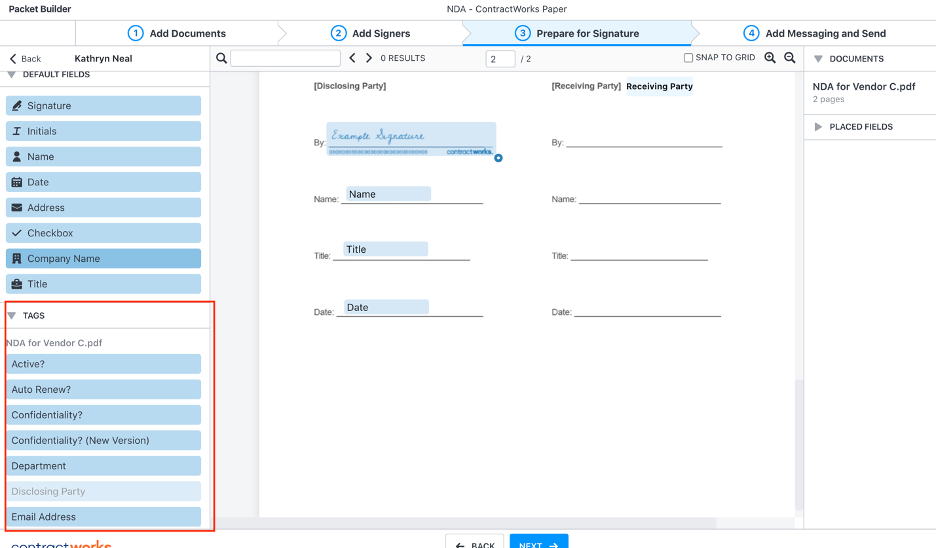Click the bottom Back button
936x548 pixels.
475,541
